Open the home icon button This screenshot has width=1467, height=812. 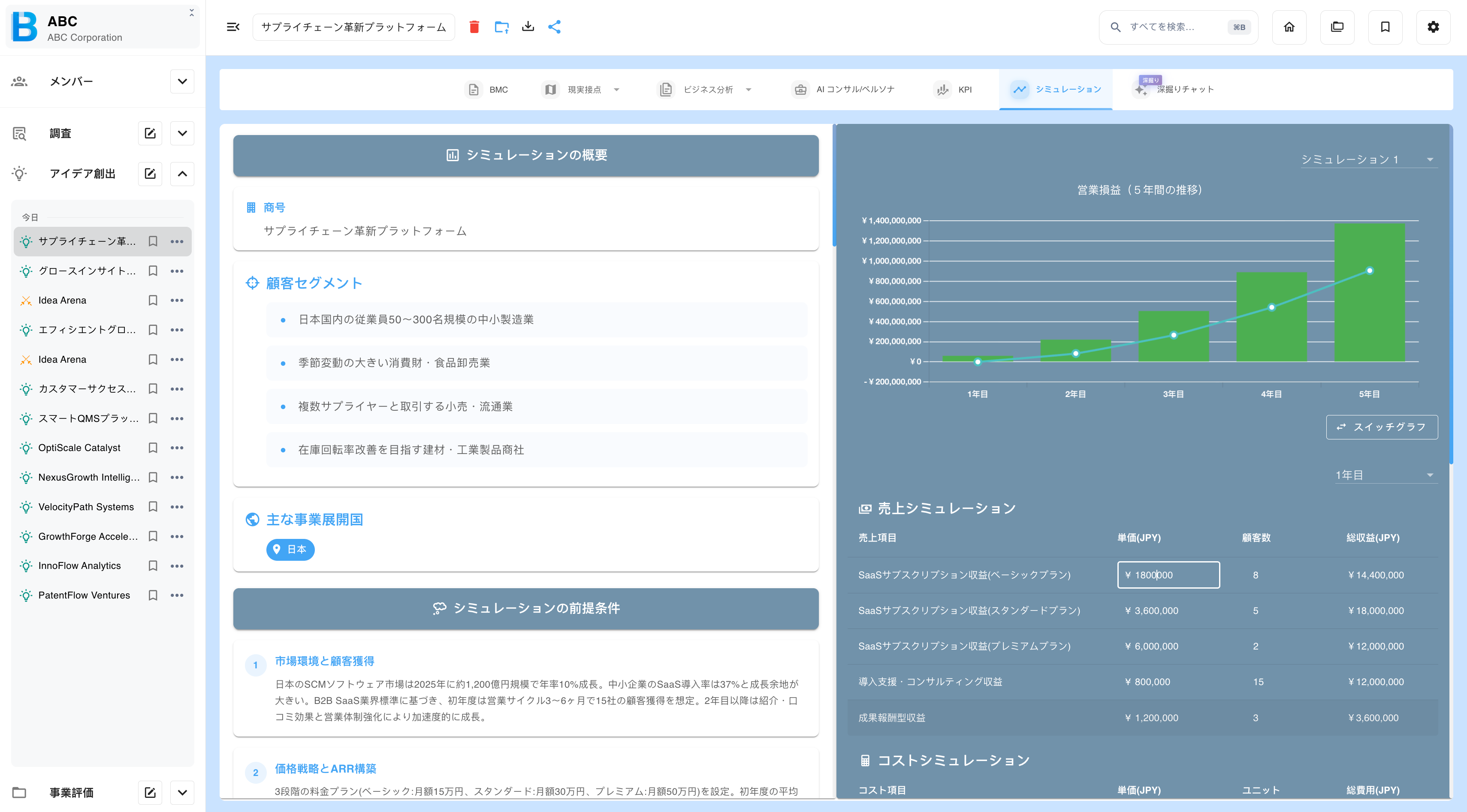[1289, 27]
